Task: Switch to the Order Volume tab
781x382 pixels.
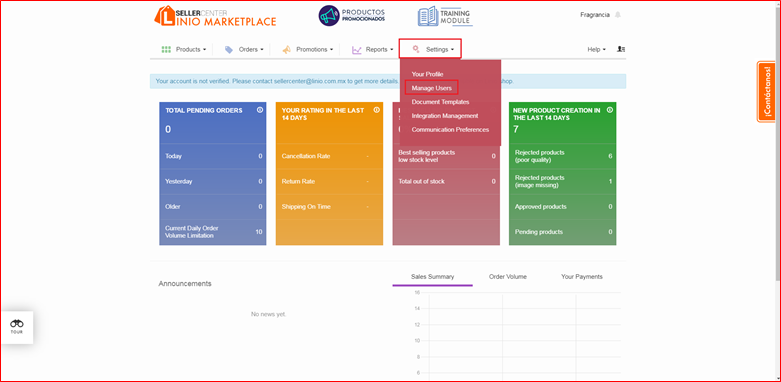Action: 508,277
